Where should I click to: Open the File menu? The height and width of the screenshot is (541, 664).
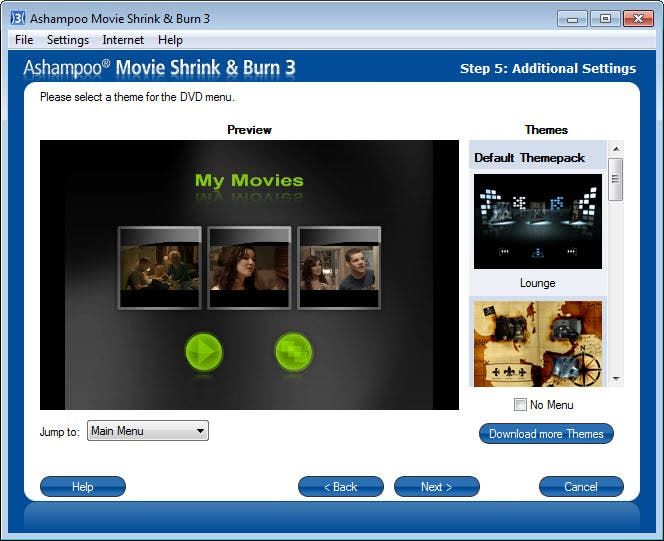(x=24, y=40)
